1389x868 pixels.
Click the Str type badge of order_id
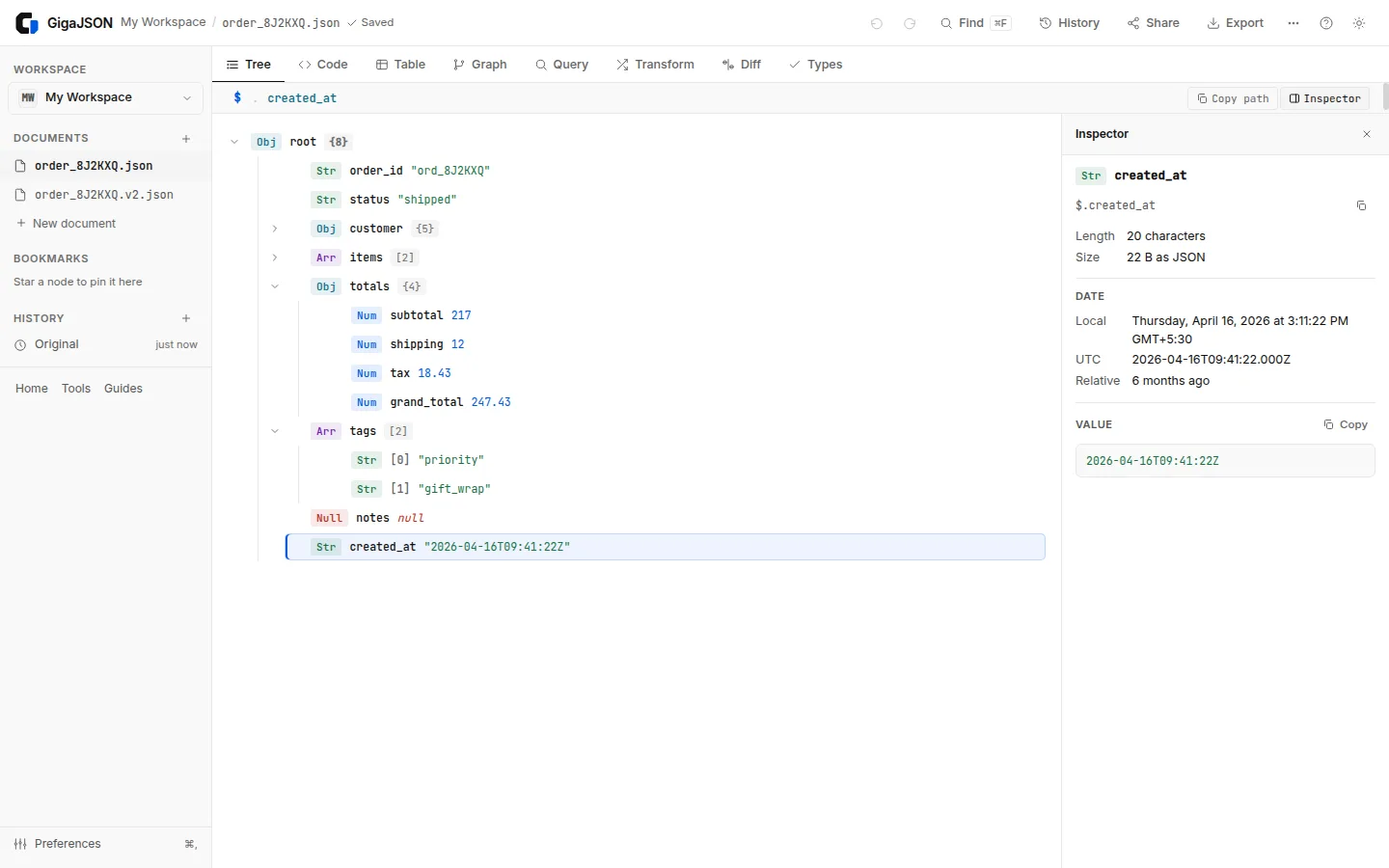[326, 171]
